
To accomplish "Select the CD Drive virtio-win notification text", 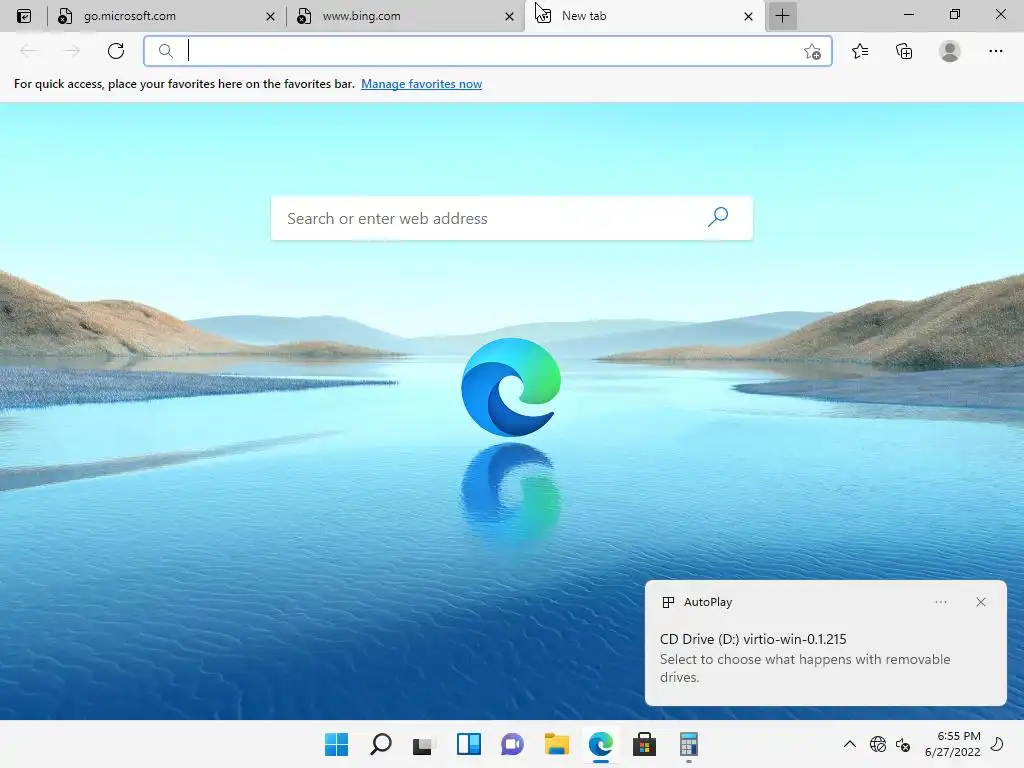I will [753, 639].
